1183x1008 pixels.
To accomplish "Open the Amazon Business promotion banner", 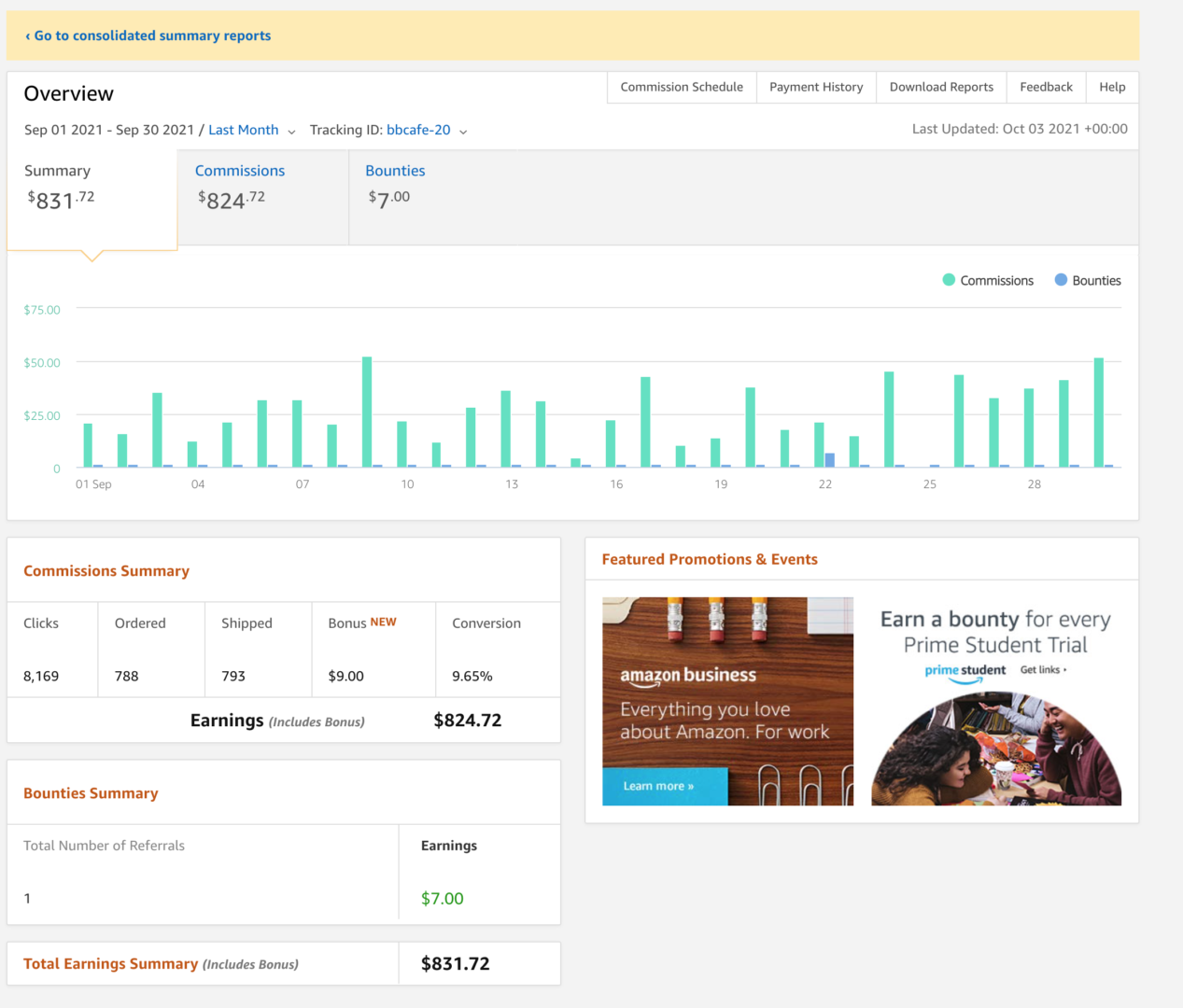I will 727,701.
